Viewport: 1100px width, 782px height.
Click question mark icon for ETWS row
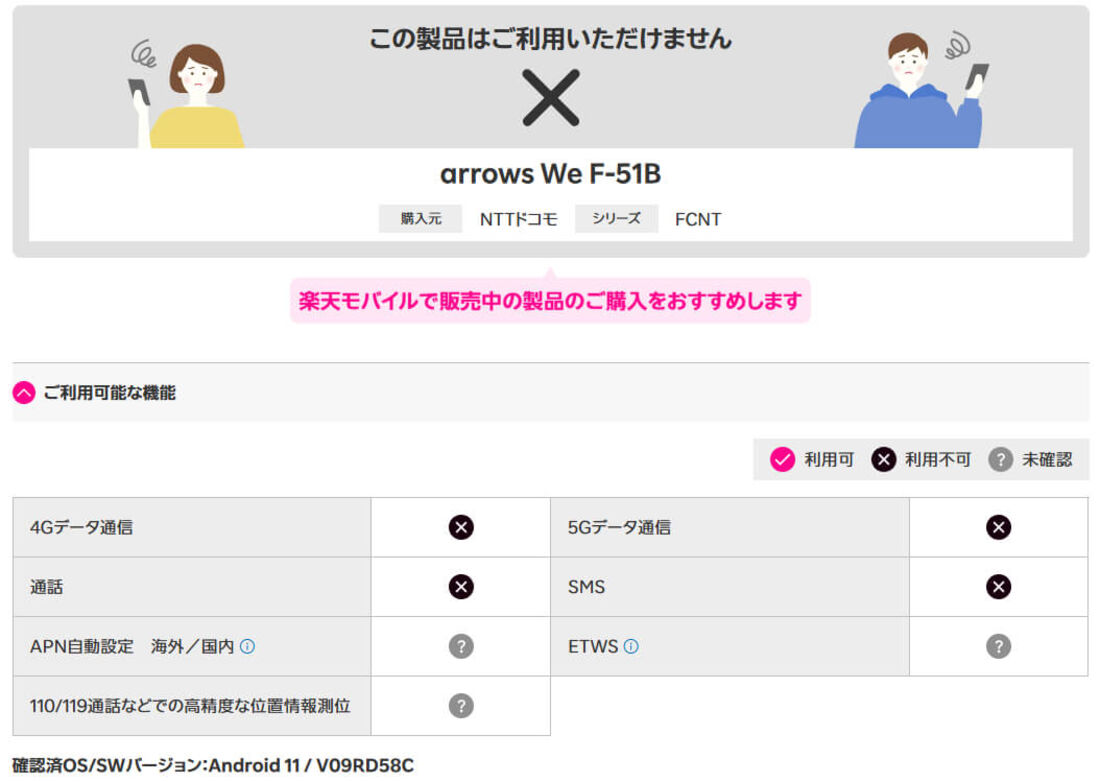point(998,646)
